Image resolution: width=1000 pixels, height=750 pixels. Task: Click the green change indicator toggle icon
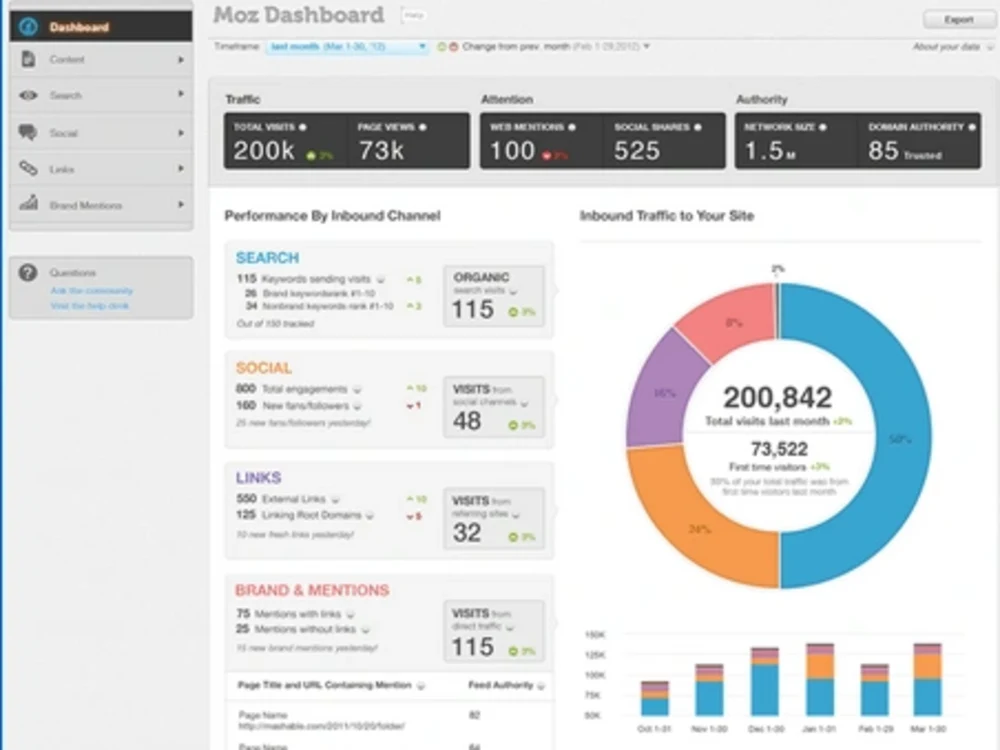441,47
